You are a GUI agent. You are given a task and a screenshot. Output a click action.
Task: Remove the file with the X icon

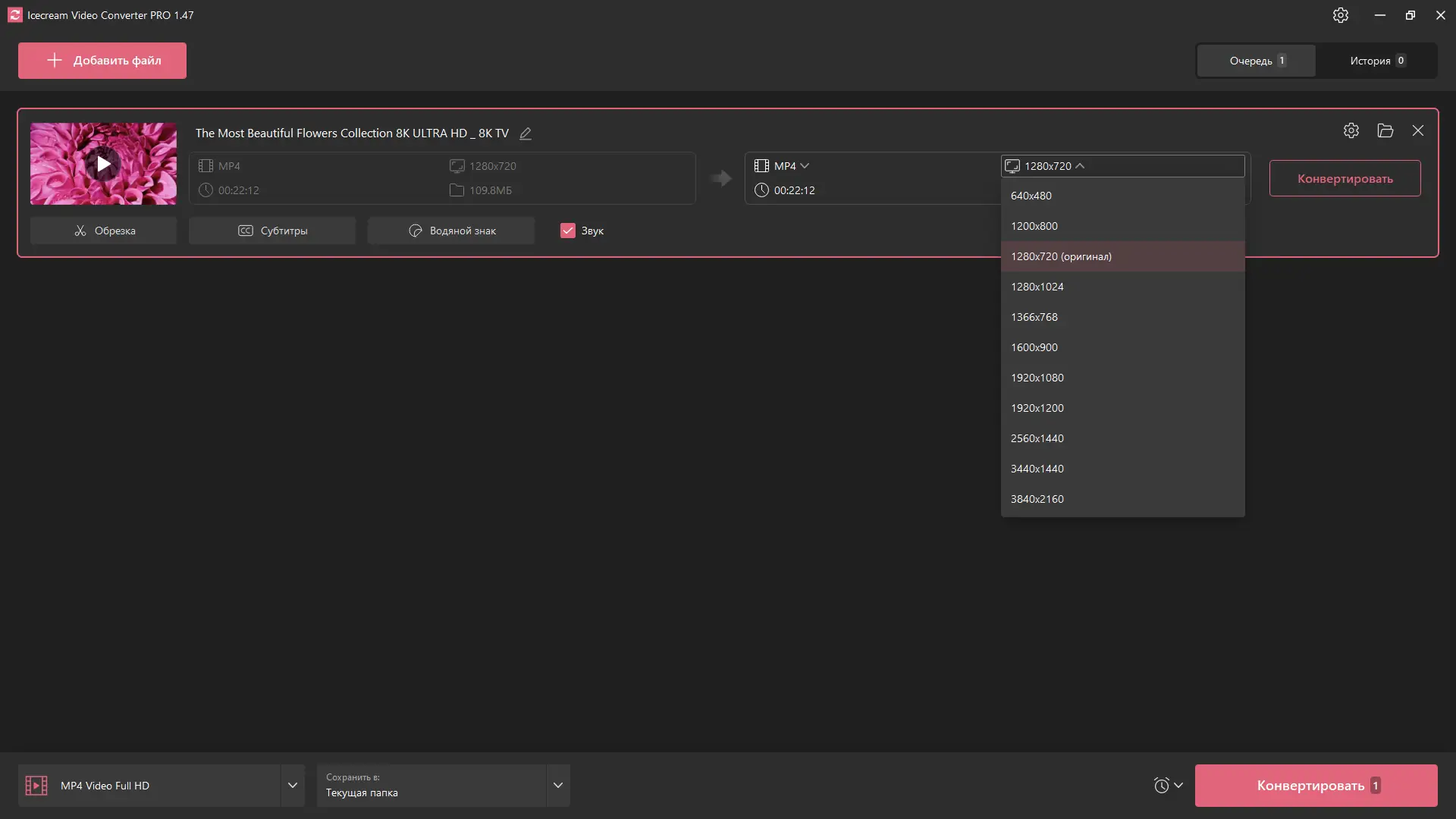pos(1417,130)
